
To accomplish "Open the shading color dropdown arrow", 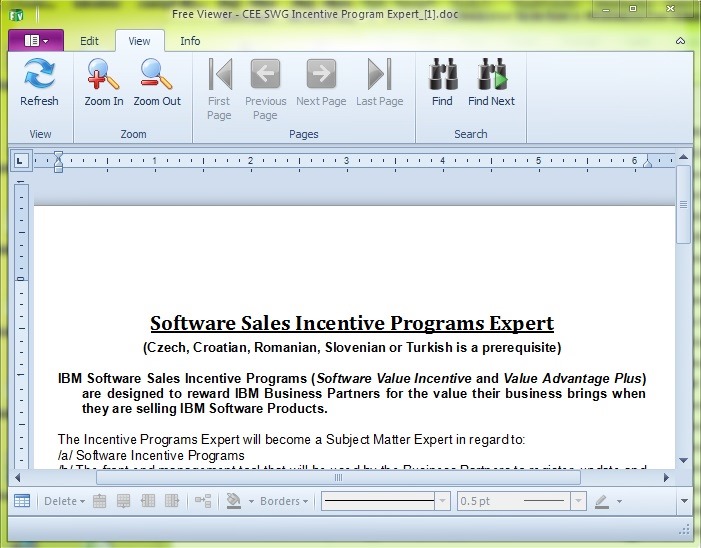I will pyautogui.click(x=251, y=502).
